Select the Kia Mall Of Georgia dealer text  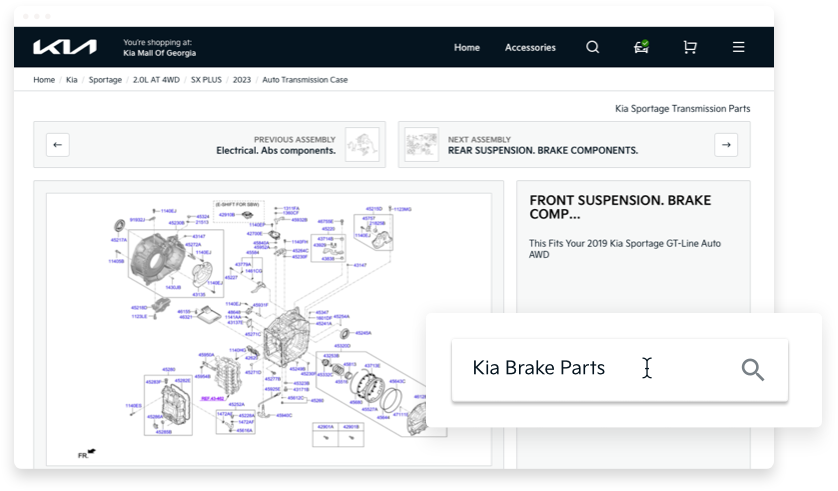click(x=159, y=53)
